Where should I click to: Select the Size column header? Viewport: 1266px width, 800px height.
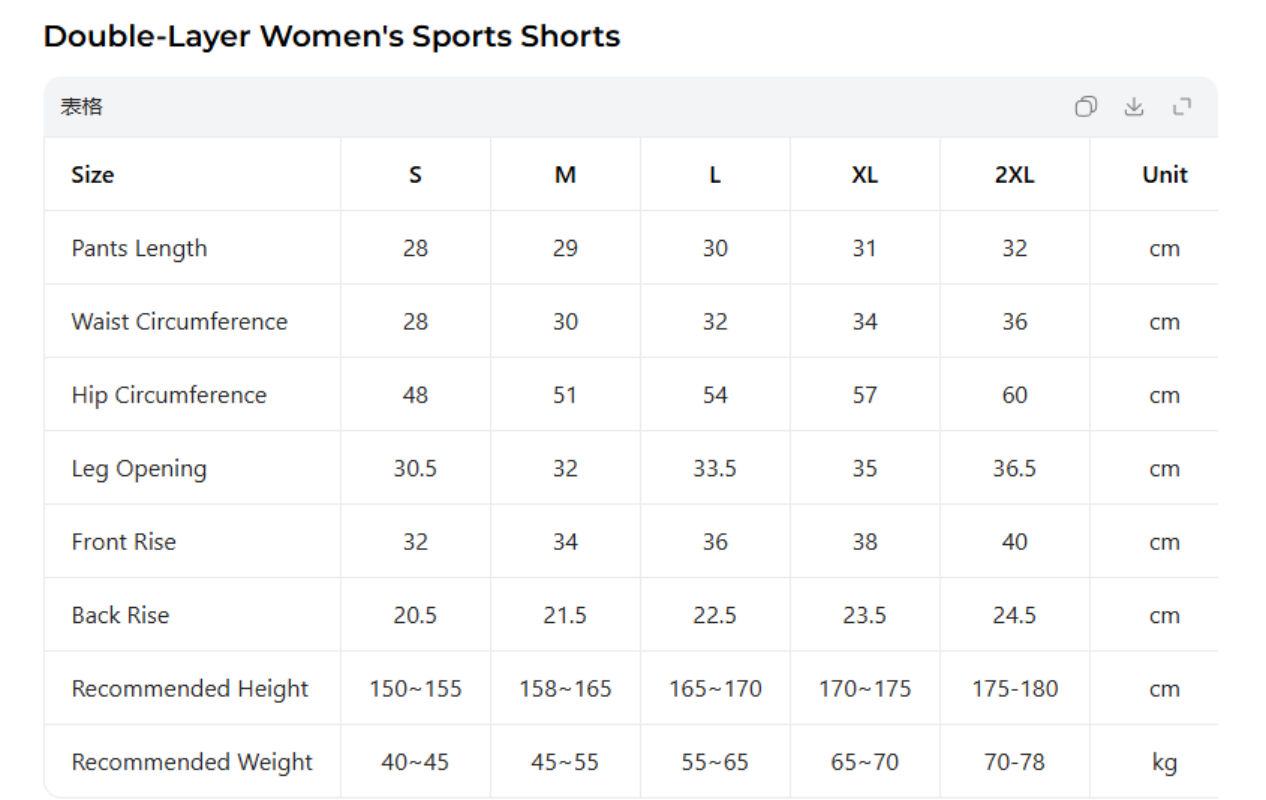(92, 174)
